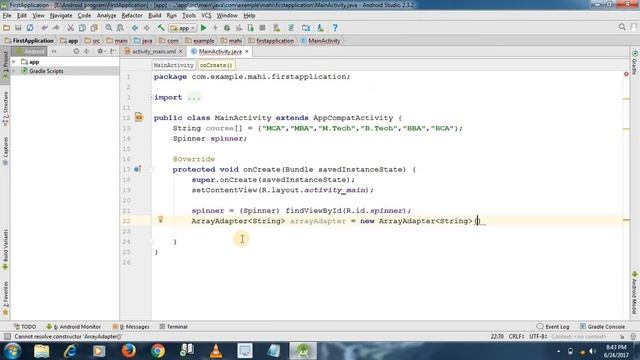This screenshot has height=360, width=640.
Task: Open the Terminal tool window
Action: point(173,327)
